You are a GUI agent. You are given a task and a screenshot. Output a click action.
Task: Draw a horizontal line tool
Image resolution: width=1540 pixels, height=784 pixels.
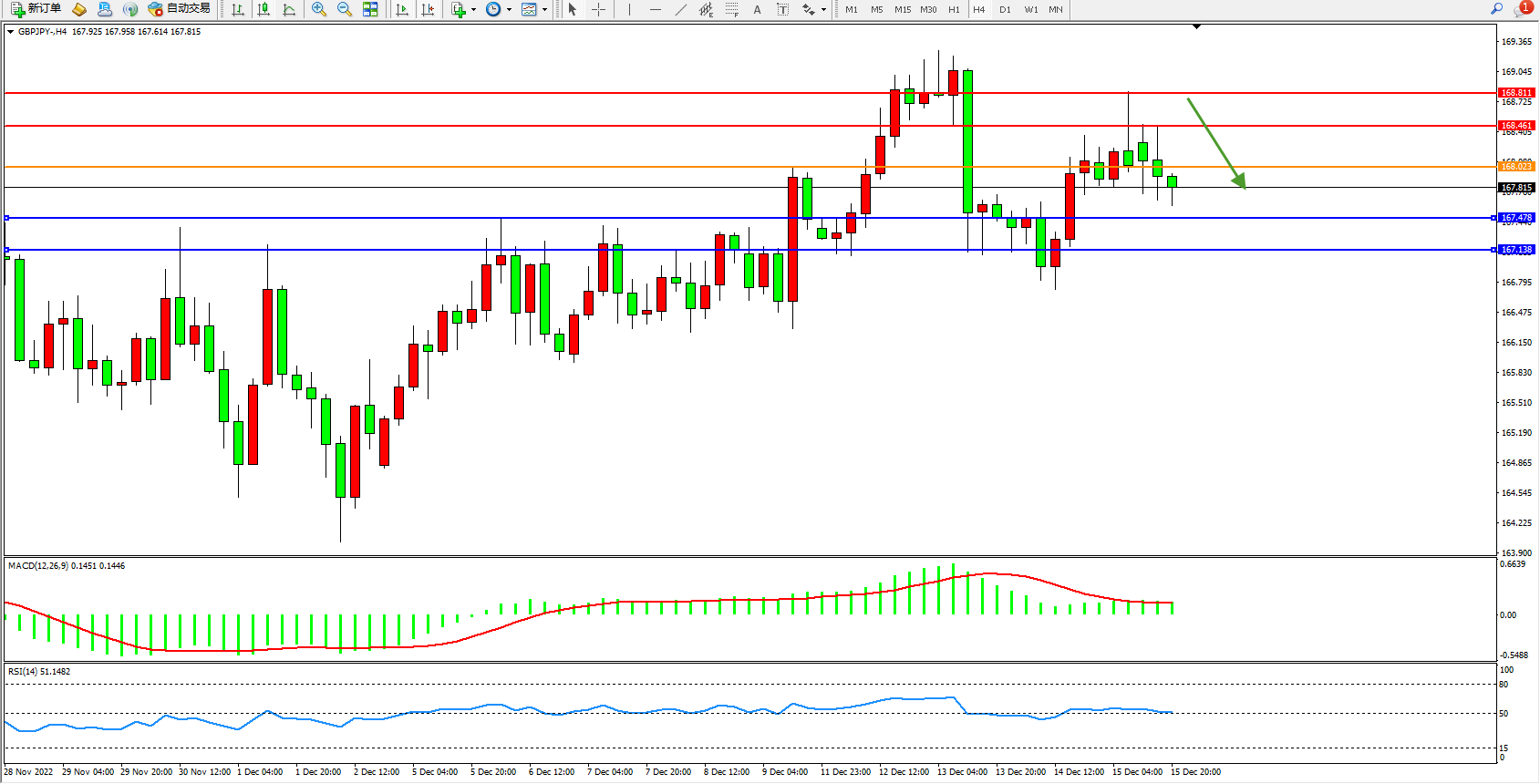pyautogui.click(x=656, y=9)
